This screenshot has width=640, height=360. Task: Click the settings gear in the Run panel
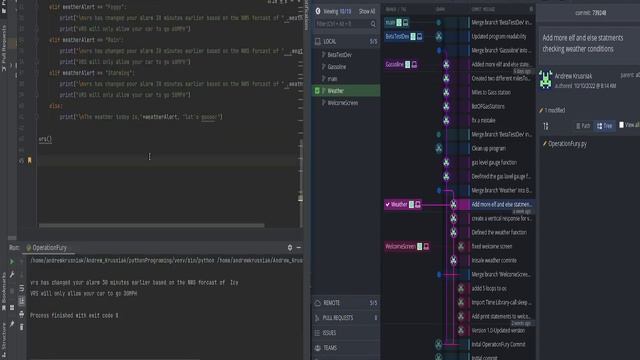tap(290, 247)
